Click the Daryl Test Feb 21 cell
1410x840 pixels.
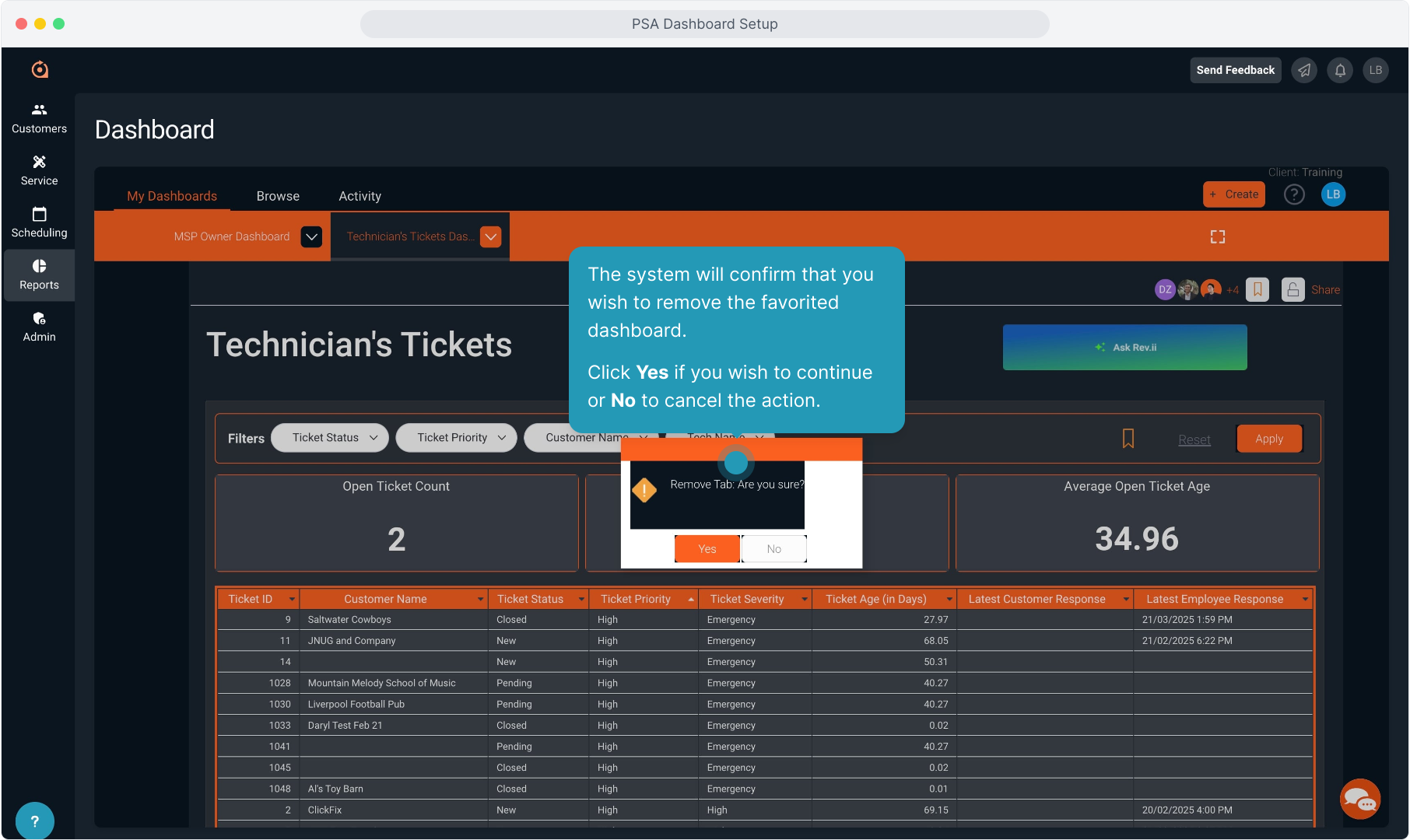point(394,725)
